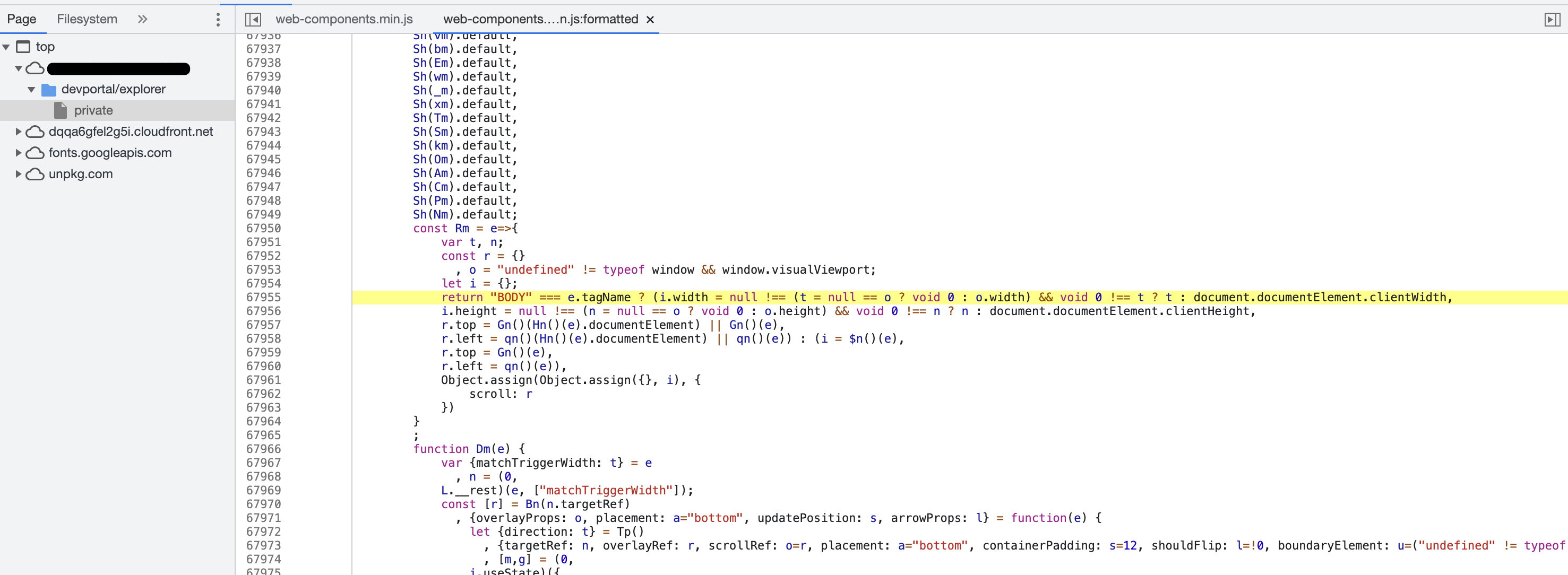The width and height of the screenshot is (1568, 575).
Task: Close the formatted web-components tab
Action: coord(650,20)
